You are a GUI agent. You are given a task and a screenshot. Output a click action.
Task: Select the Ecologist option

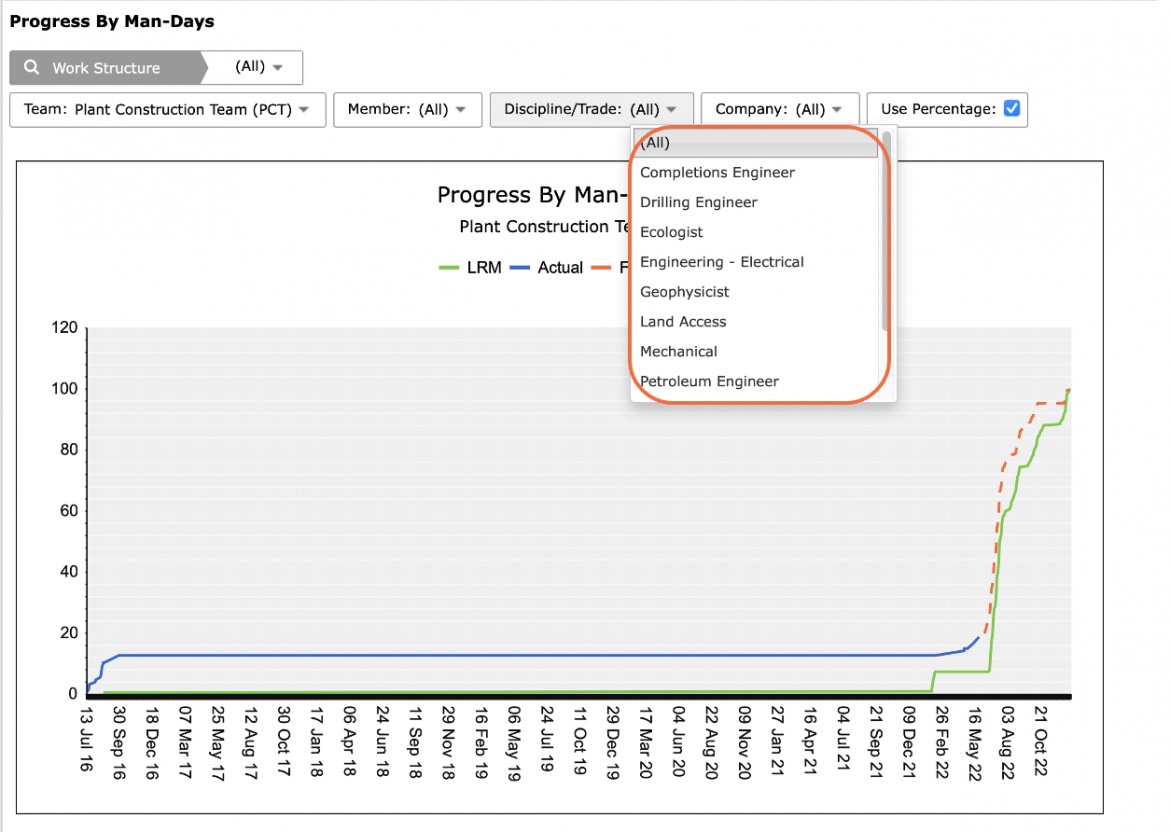[x=671, y=232]
